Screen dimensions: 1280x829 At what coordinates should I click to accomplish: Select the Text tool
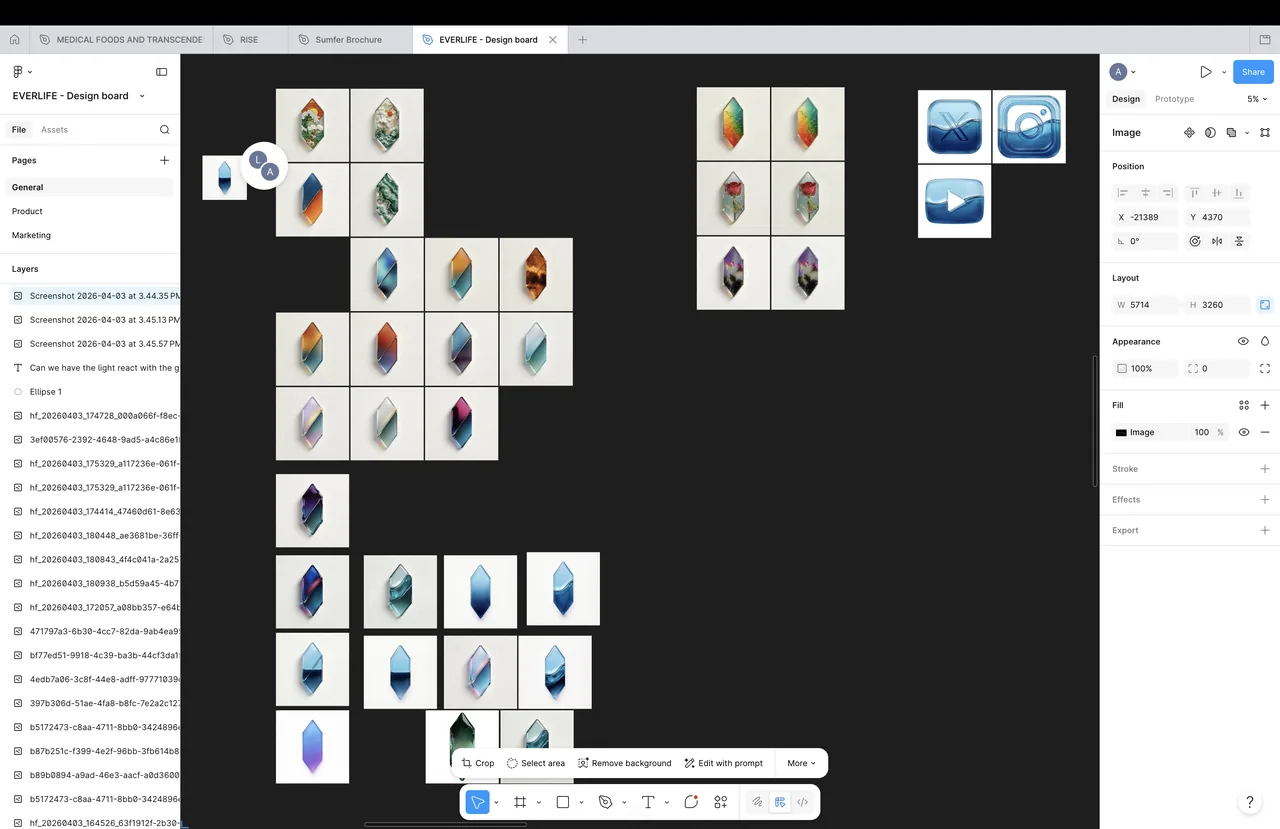coord(648,802)
